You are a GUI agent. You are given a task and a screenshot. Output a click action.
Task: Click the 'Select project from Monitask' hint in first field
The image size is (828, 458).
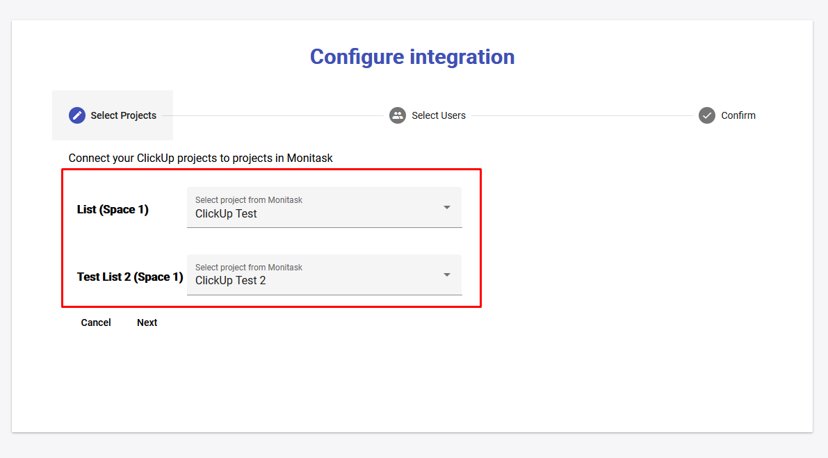(248, 200)
